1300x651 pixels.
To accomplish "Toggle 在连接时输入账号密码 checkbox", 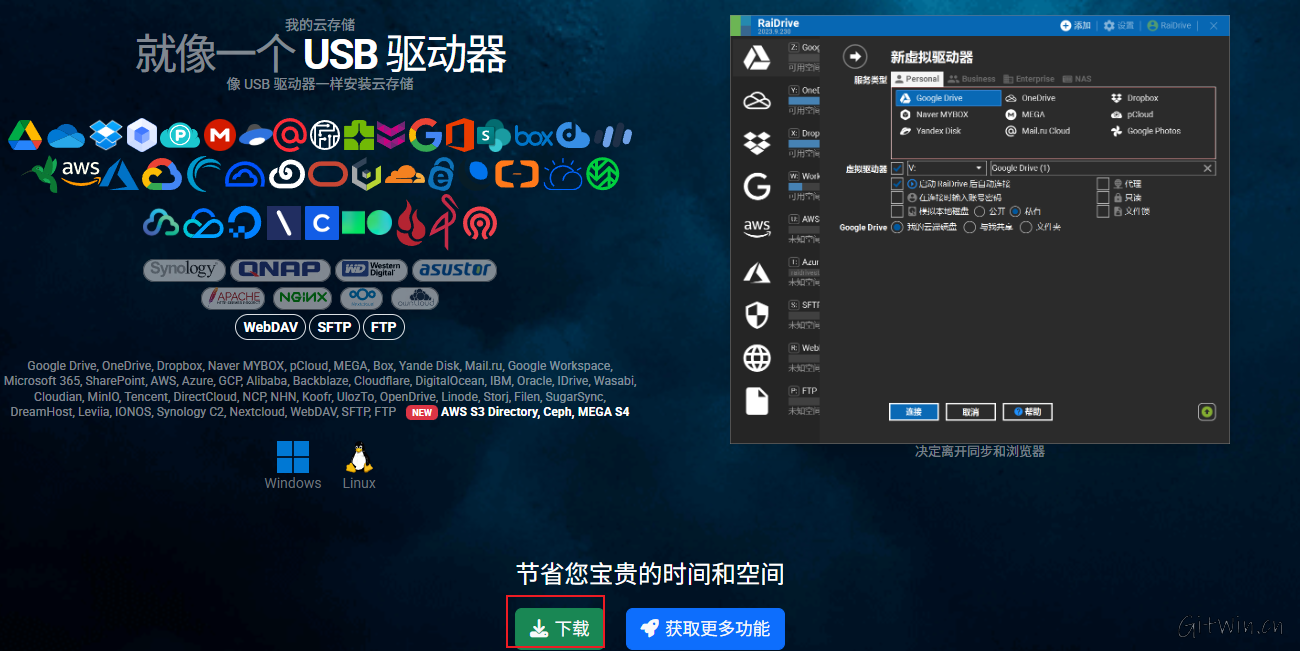I will click(x=897, y=198).
